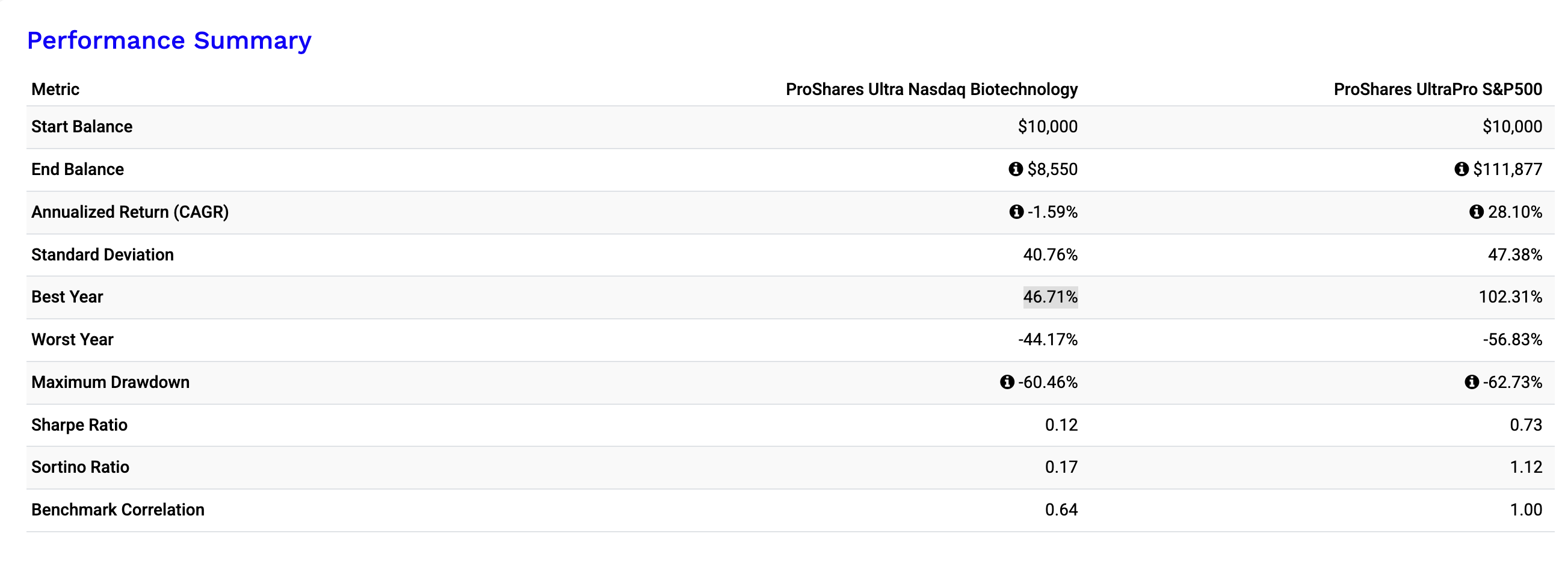The image size is (1568, 569).
Task: Click the highlighted 46.71% Best Year value
Action: (x=1050, y=297)
